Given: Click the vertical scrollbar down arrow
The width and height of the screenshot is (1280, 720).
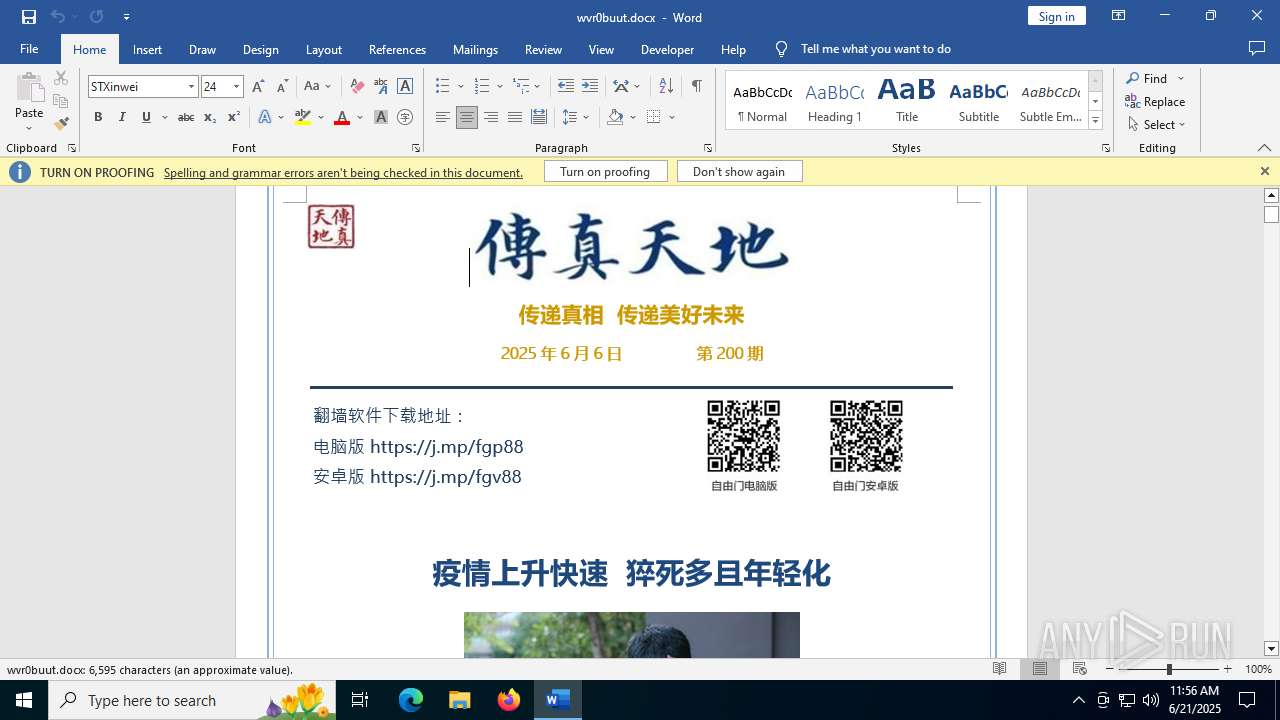Looking at the screenshot, I should point(1271,649).
